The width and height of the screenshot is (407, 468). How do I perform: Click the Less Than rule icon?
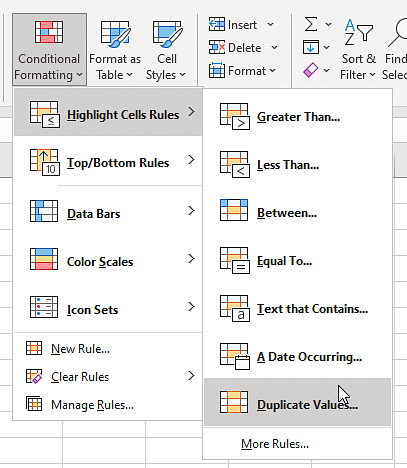pos(235,164)
